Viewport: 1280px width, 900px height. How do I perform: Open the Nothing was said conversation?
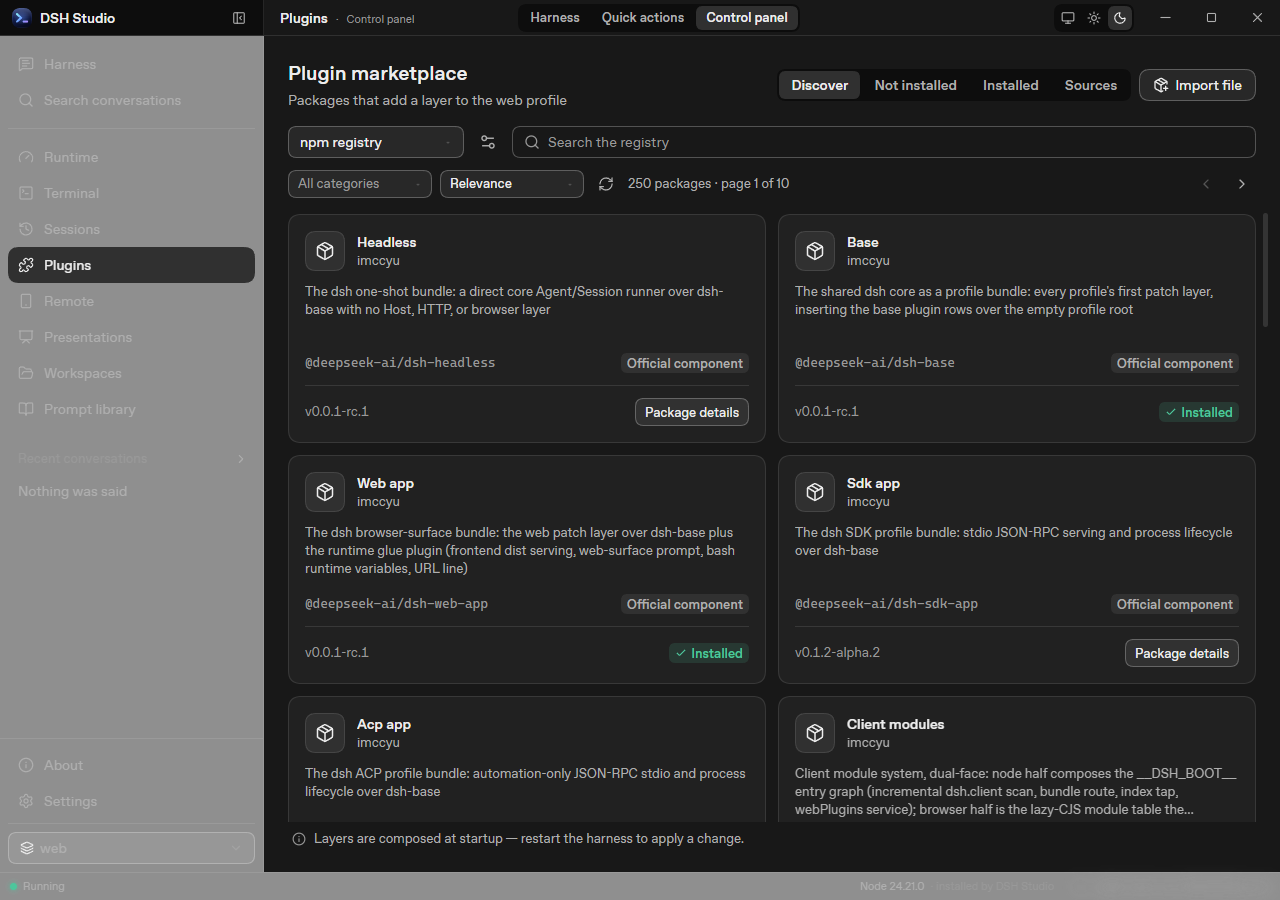click(x=131, y=491)
